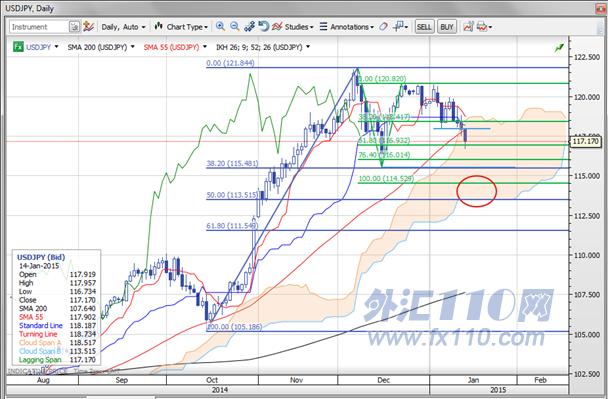
Task: Click the green pin arrow icon at chart corner
Action: 559,47
